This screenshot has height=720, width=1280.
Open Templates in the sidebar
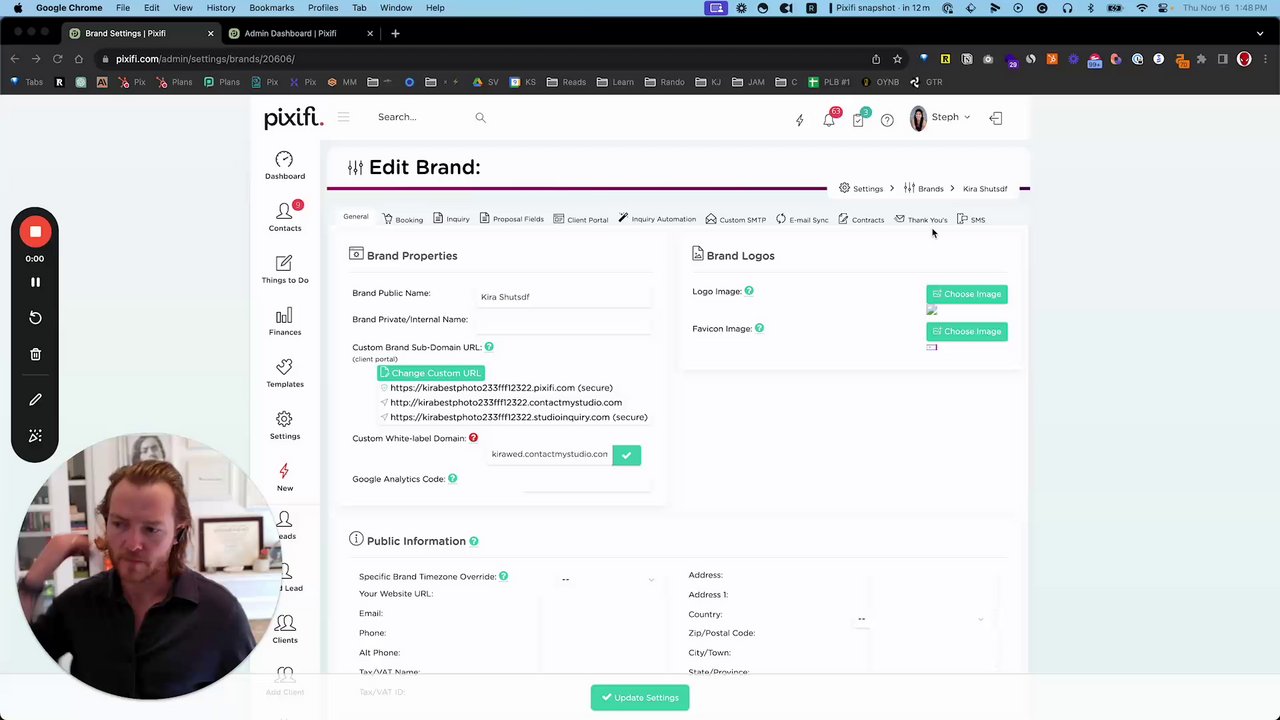point(285,373)
